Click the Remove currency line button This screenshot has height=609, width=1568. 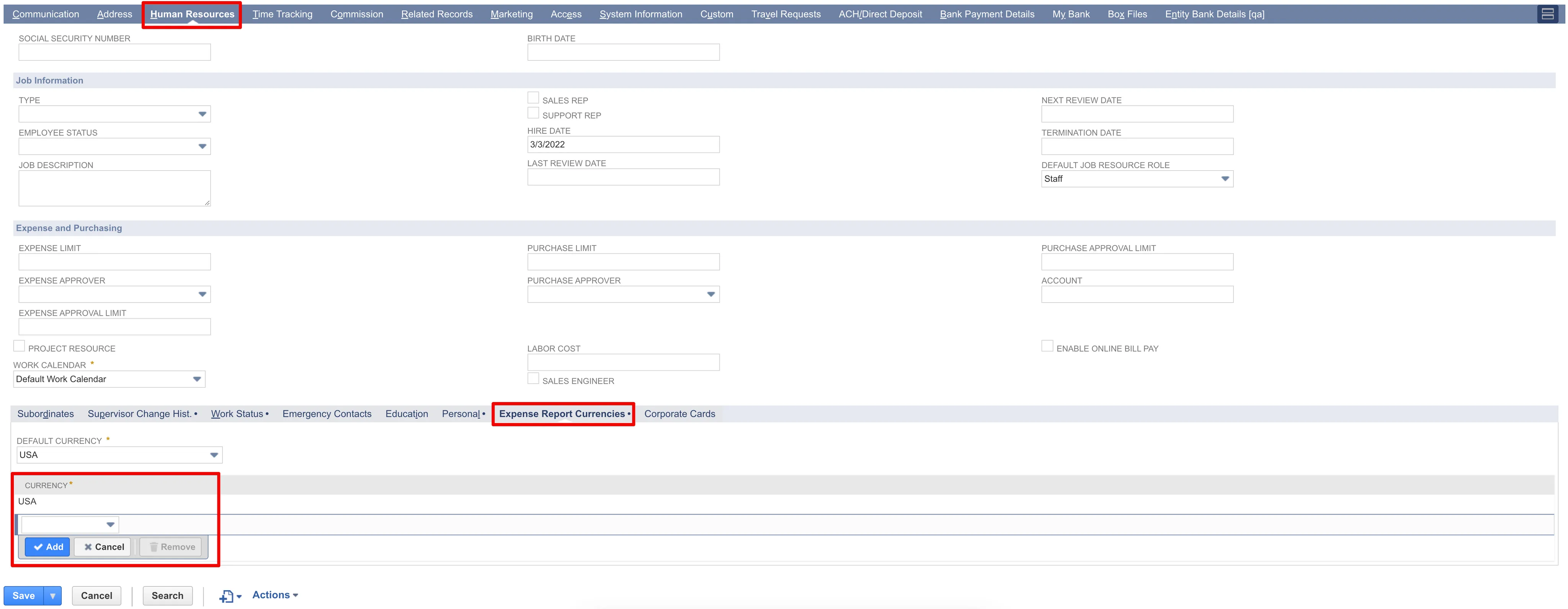point(170,547)
